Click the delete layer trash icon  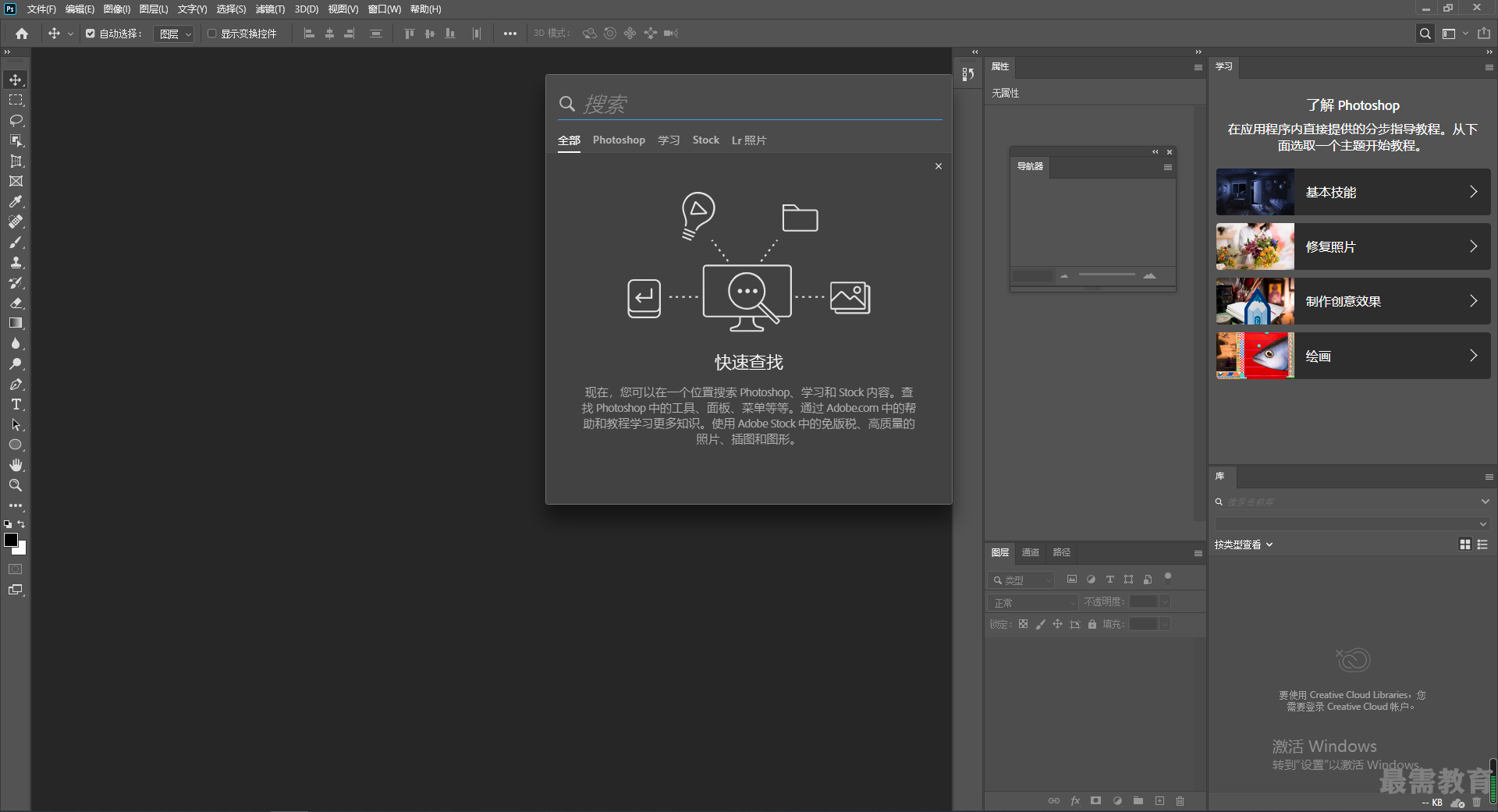pyautogui.click(x=1180, y=801)
